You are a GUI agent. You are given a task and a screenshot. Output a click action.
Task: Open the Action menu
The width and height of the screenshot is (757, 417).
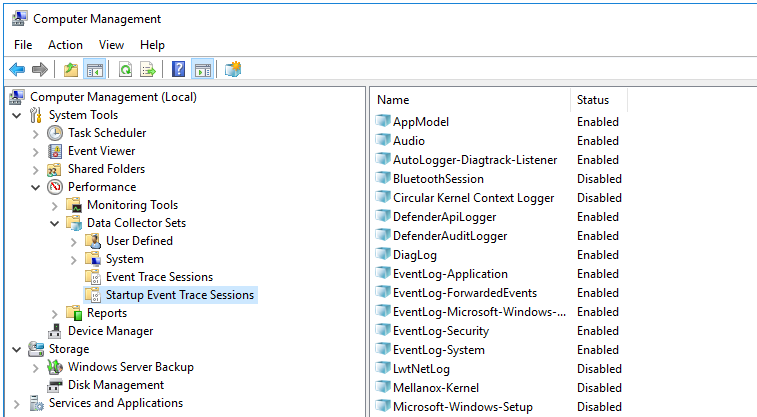[x=65, y=45]
